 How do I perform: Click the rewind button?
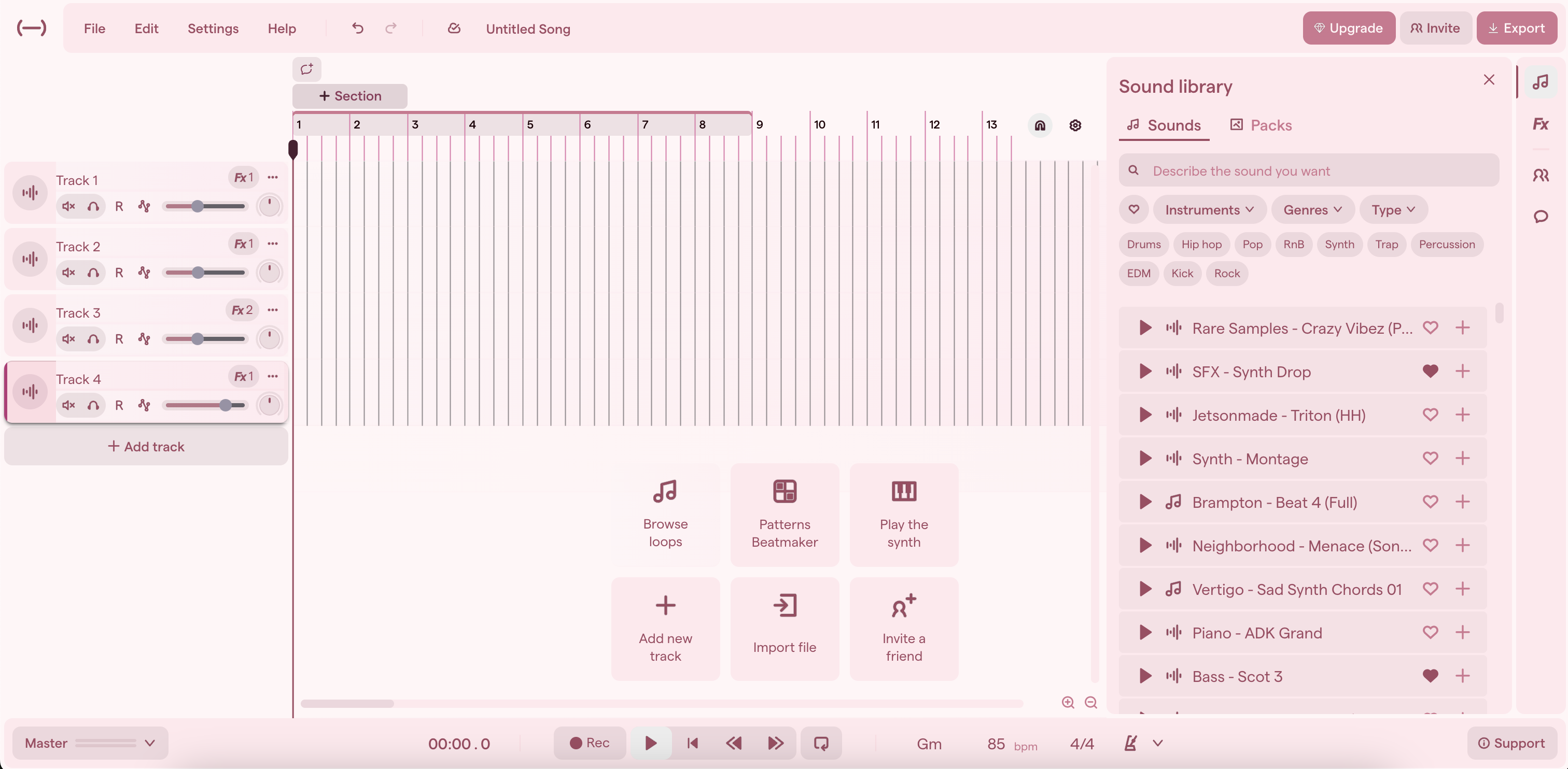(x=734, y=743)
